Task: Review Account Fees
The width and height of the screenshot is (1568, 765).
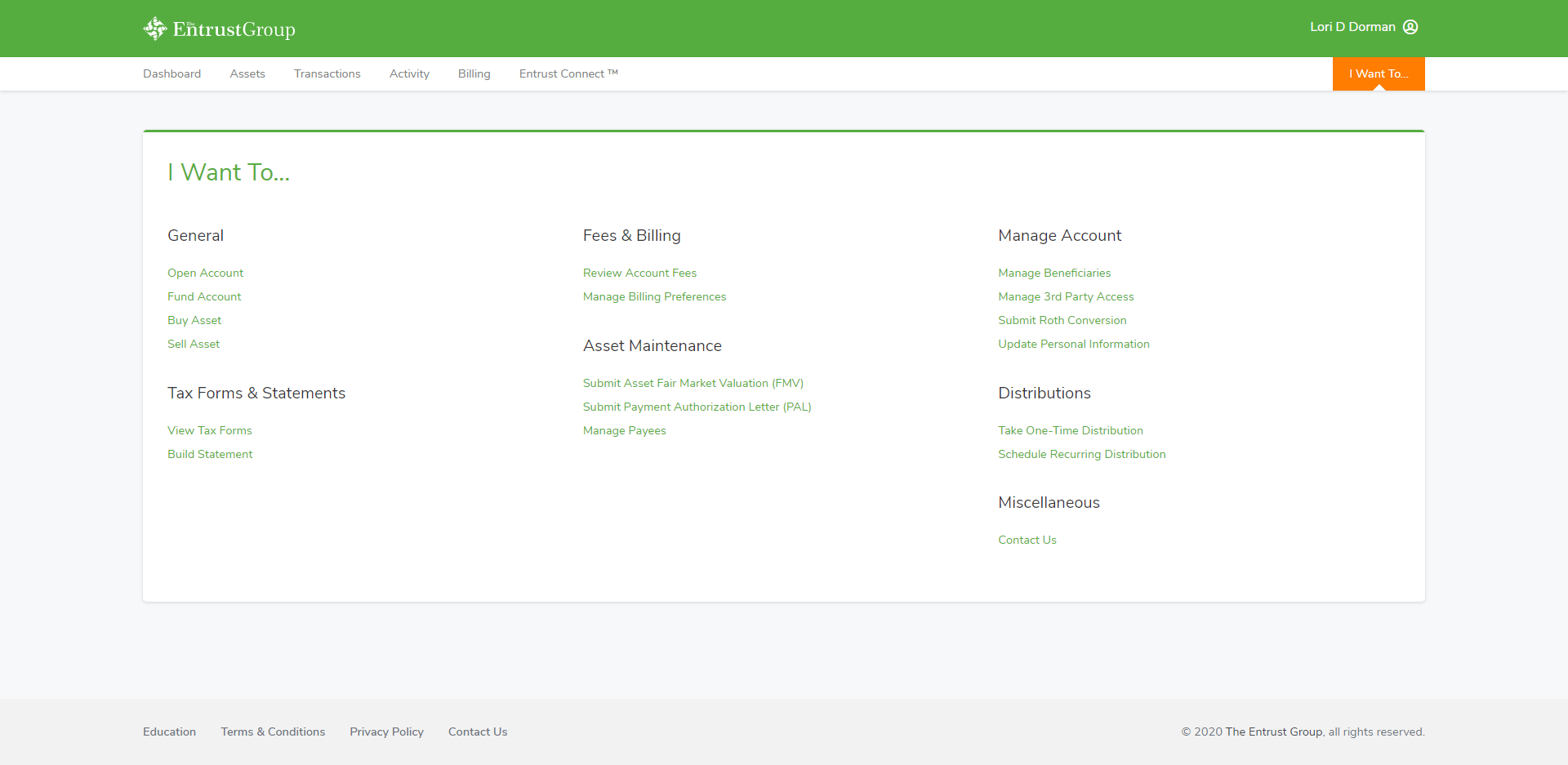Action: [639, 273]
